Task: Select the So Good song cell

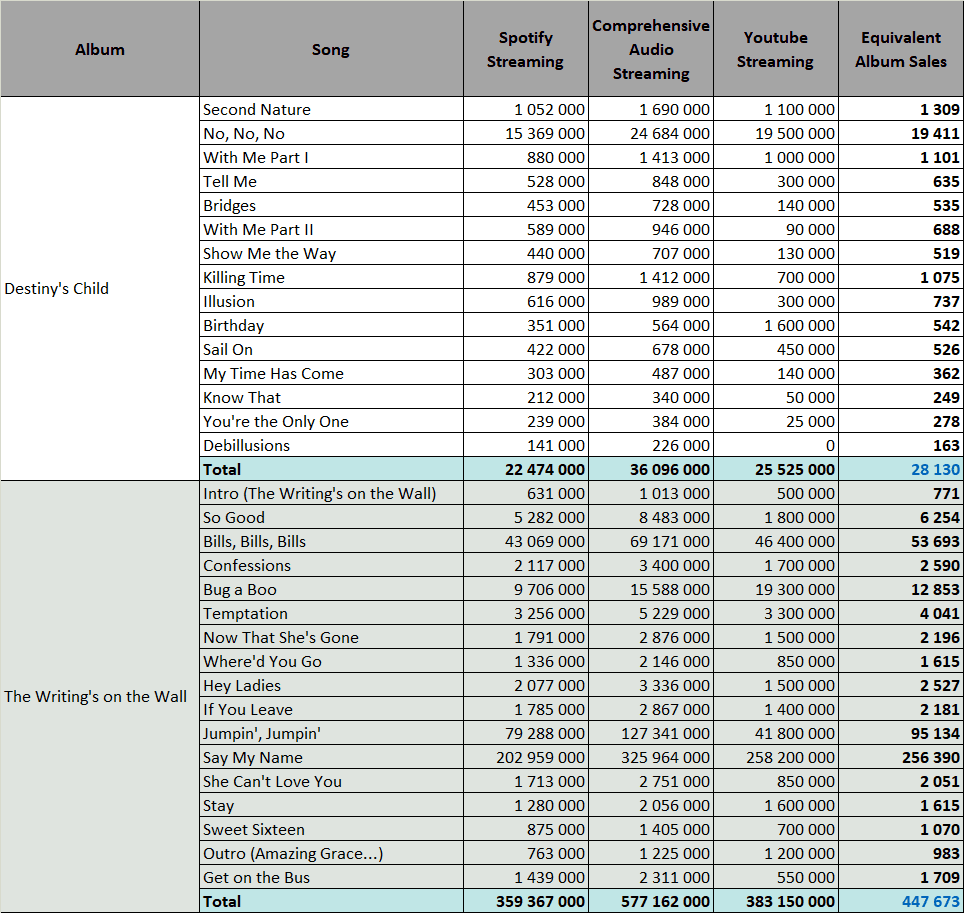Action: [x=331, y=516]
